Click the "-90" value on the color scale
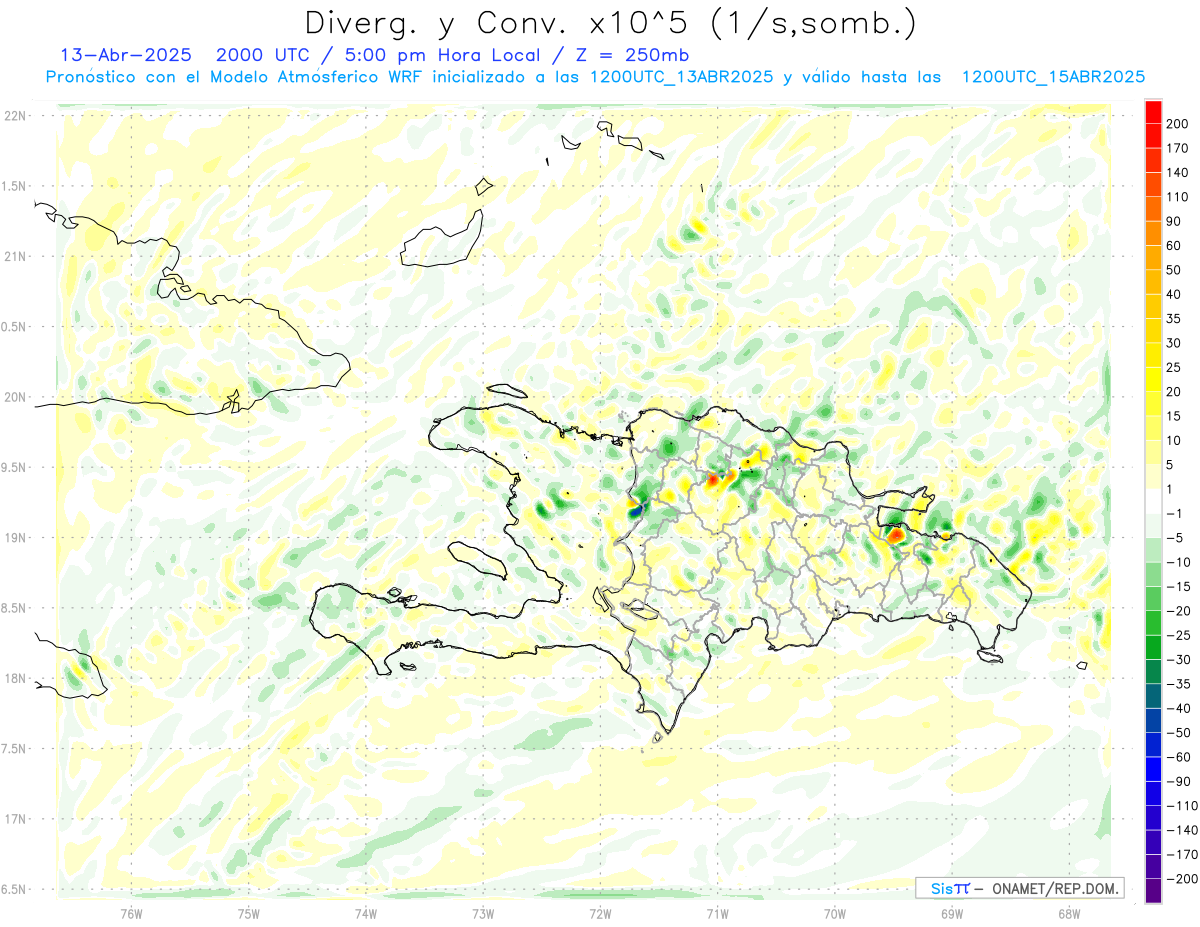This screenshot has height=927, width=1200. 1179,781
